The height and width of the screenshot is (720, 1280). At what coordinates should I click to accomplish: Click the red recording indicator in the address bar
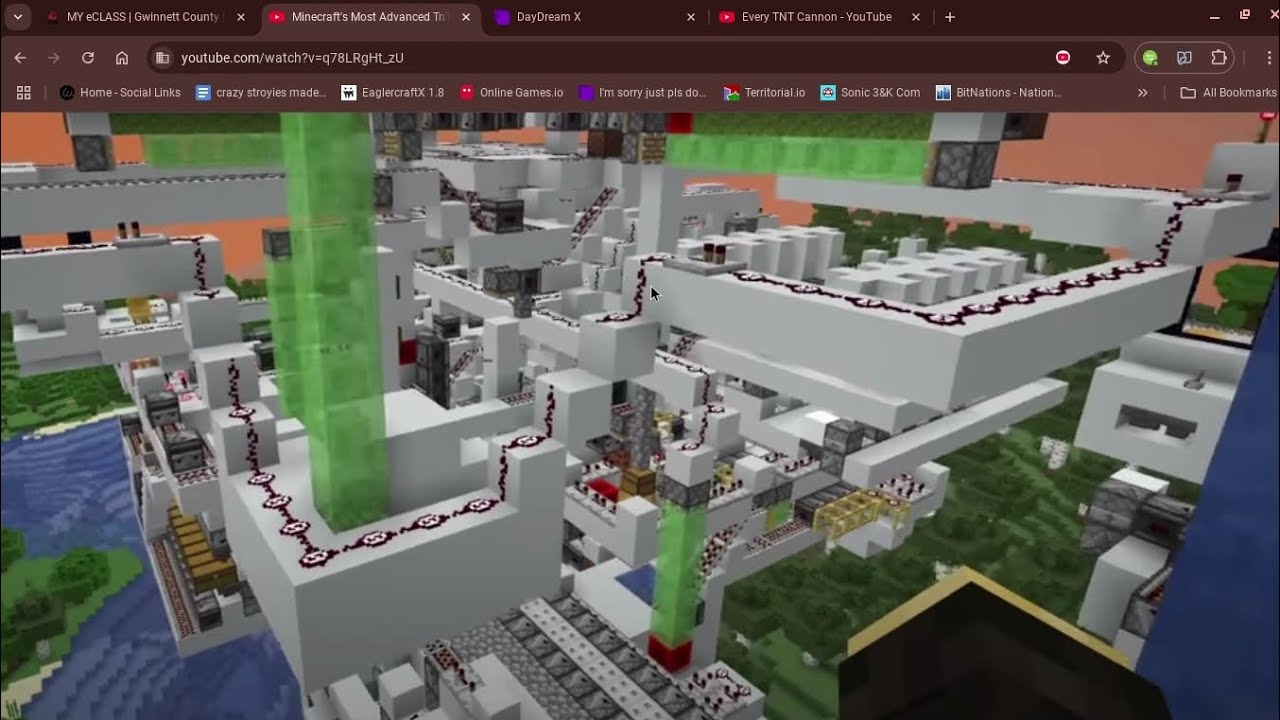click(x=1063, y=58)
